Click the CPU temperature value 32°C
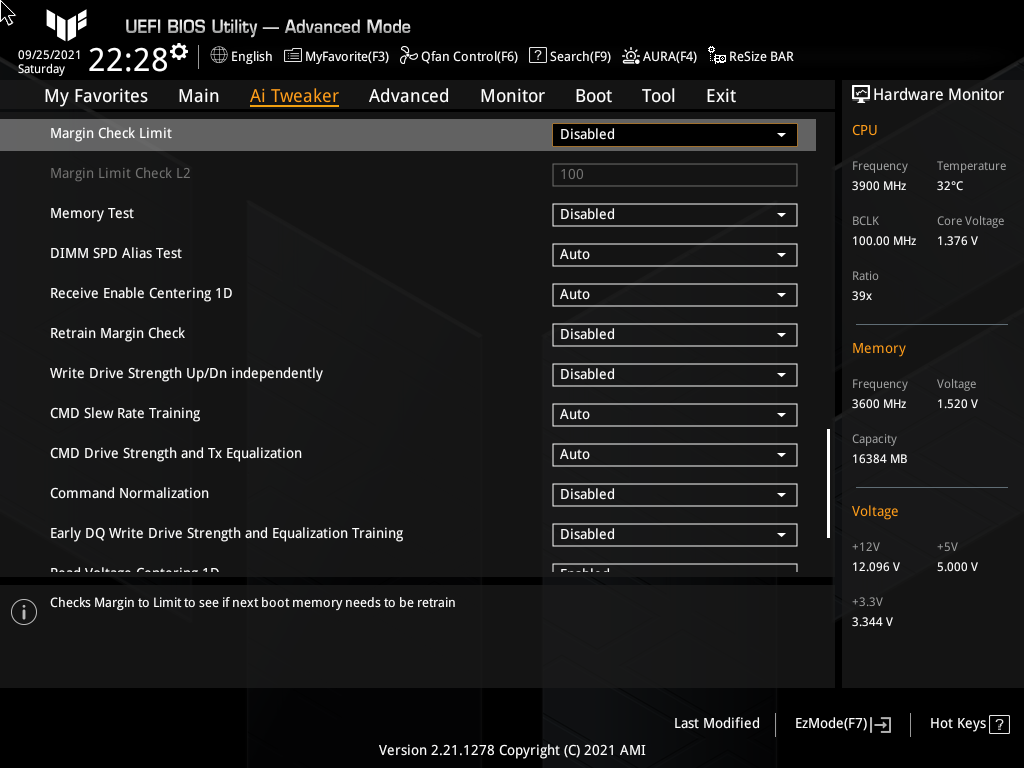 [x=950, y=186]
